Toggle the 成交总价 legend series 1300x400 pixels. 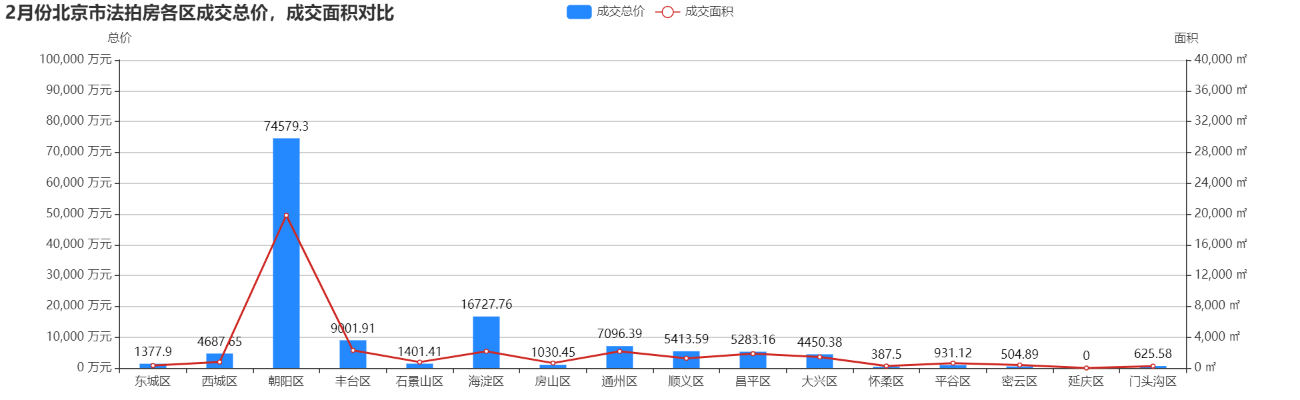pos(605,12)
